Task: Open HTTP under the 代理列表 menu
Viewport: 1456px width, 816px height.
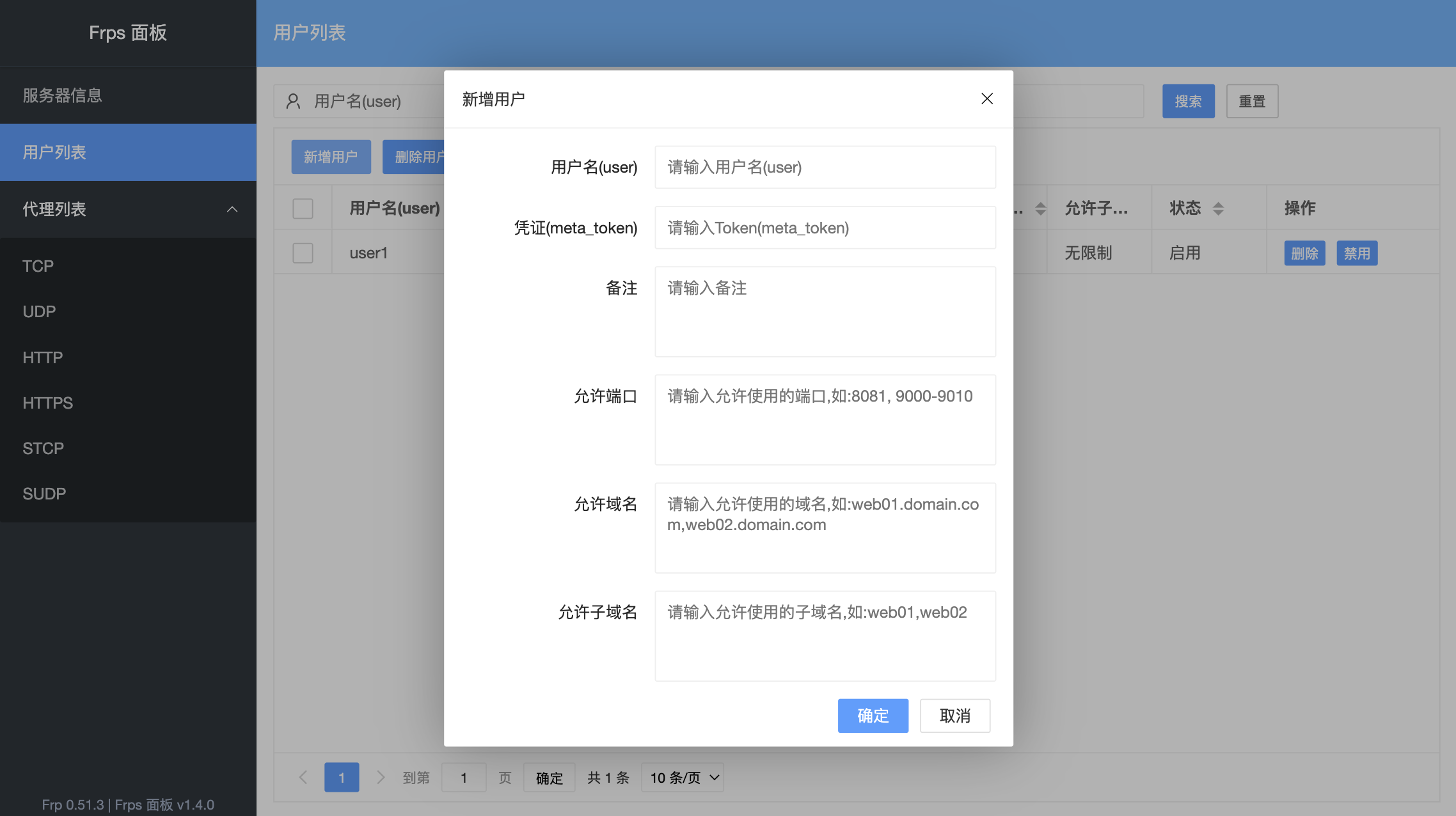Action: pos(42,357)
